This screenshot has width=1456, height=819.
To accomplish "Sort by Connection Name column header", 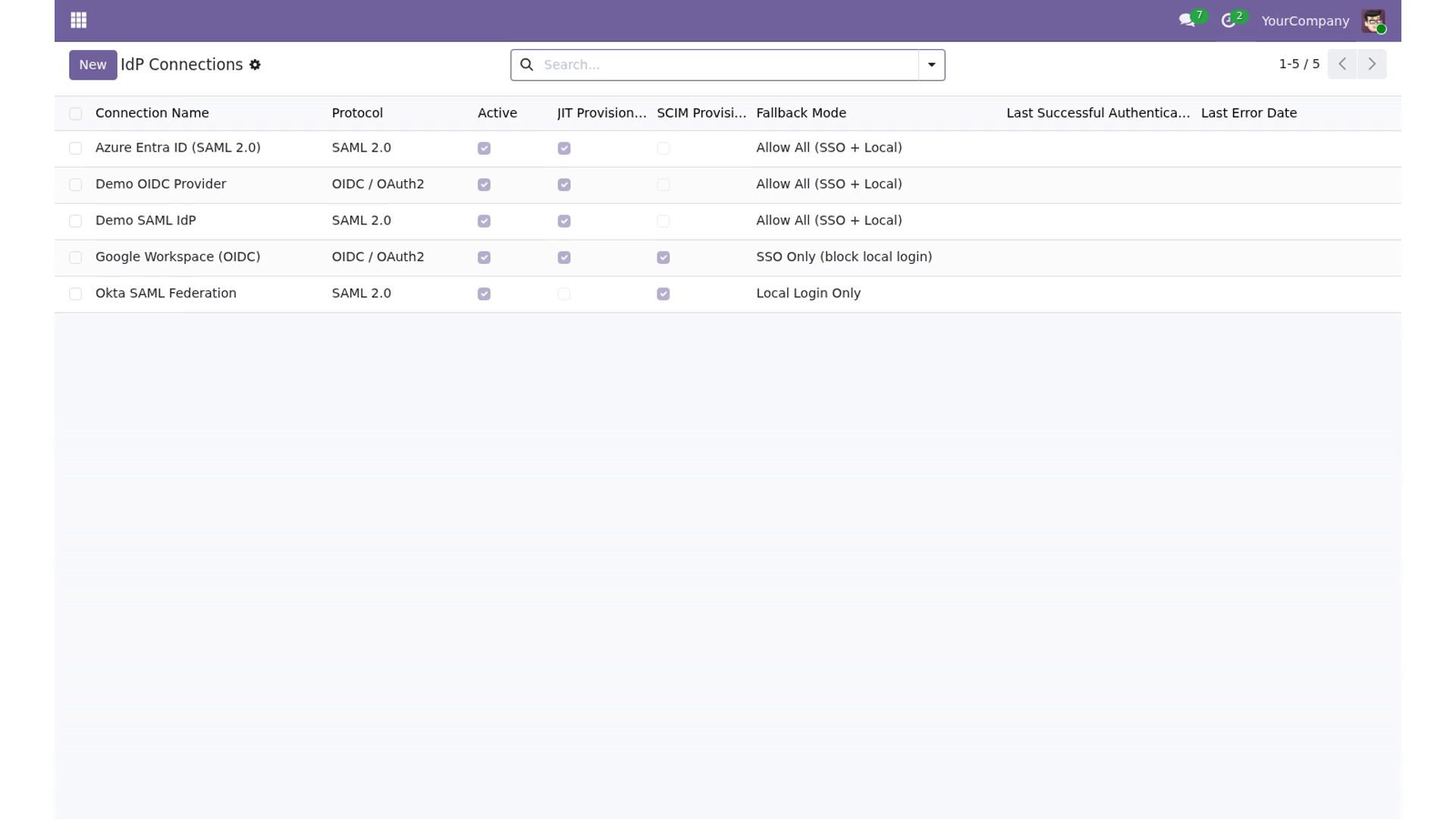I will pyautogui.click(x=152, y=113).
